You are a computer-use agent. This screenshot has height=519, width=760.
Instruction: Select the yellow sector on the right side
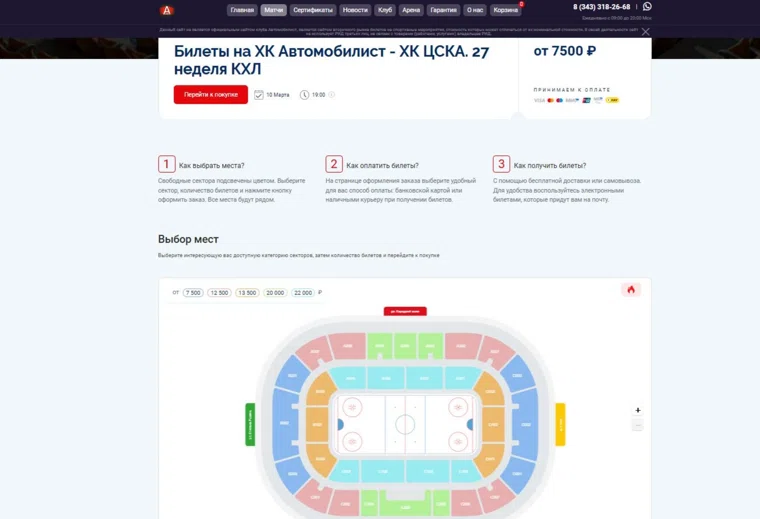(560, 424)
